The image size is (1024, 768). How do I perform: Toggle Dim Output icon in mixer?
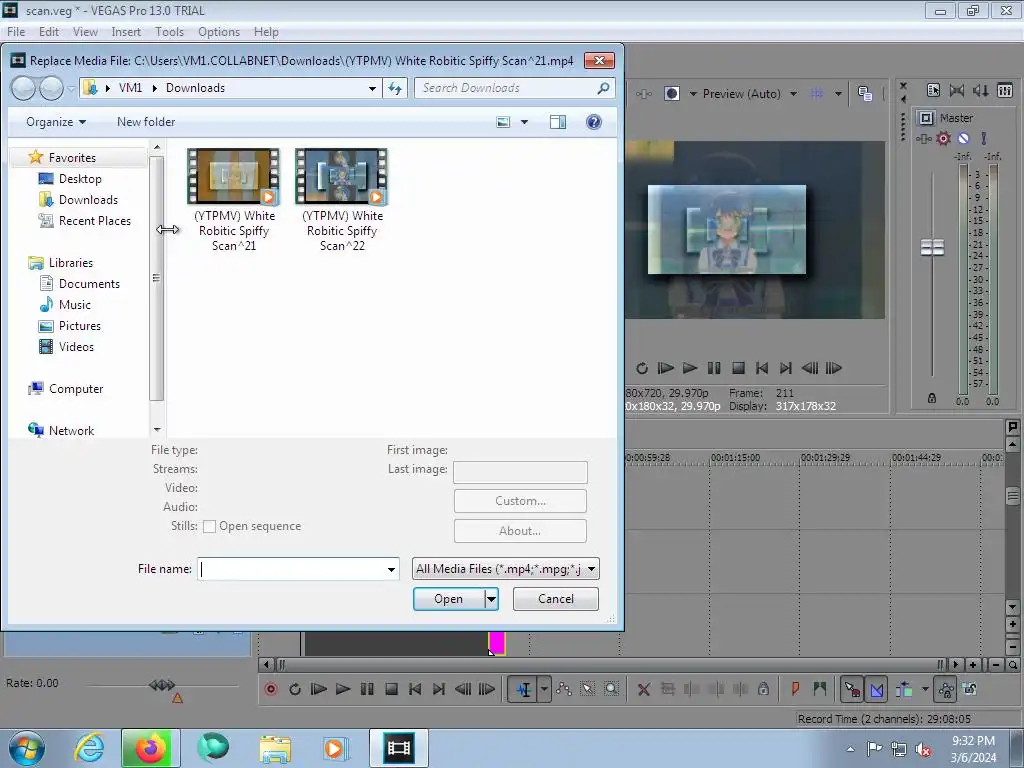tap(981, 91)
